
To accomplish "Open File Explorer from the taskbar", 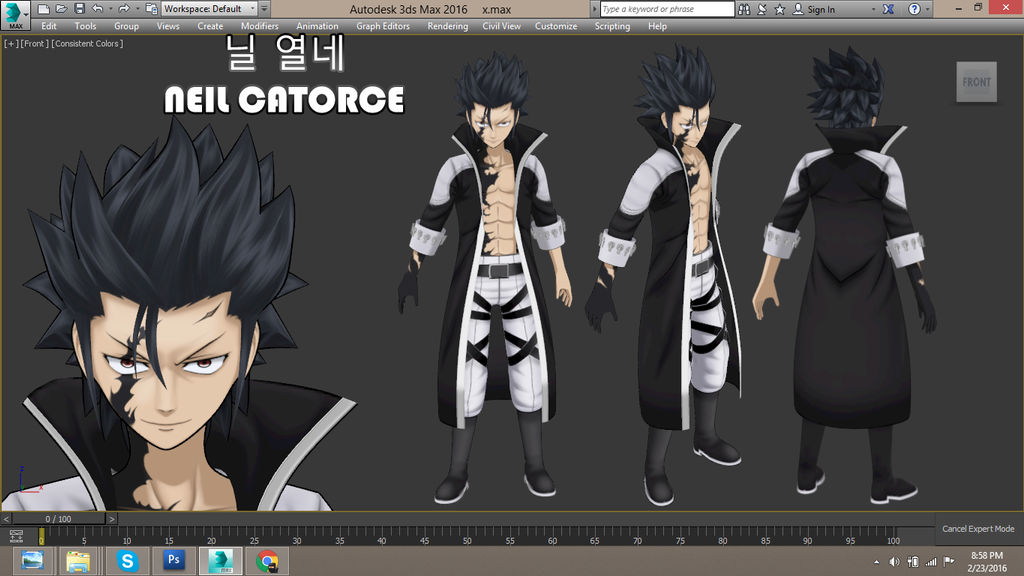I will pos(78,561).
